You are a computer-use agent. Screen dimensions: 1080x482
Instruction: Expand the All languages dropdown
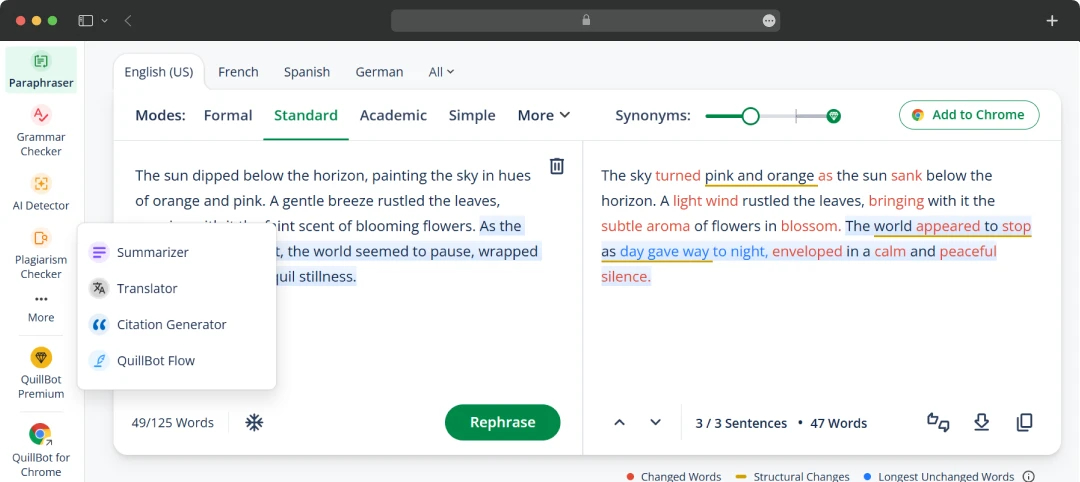(441, 72)
